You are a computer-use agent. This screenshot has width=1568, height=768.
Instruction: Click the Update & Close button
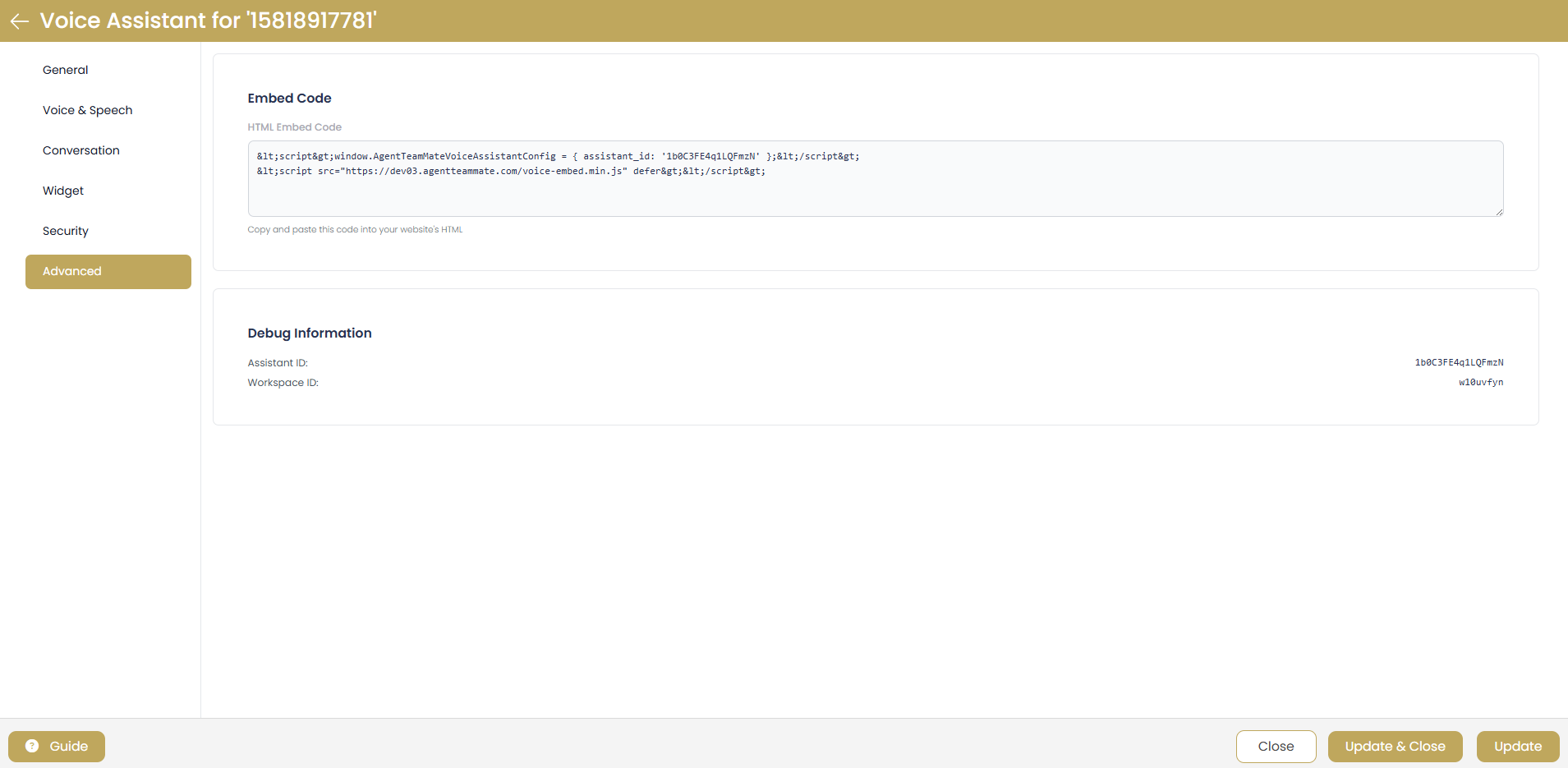tap(1395, 747)
